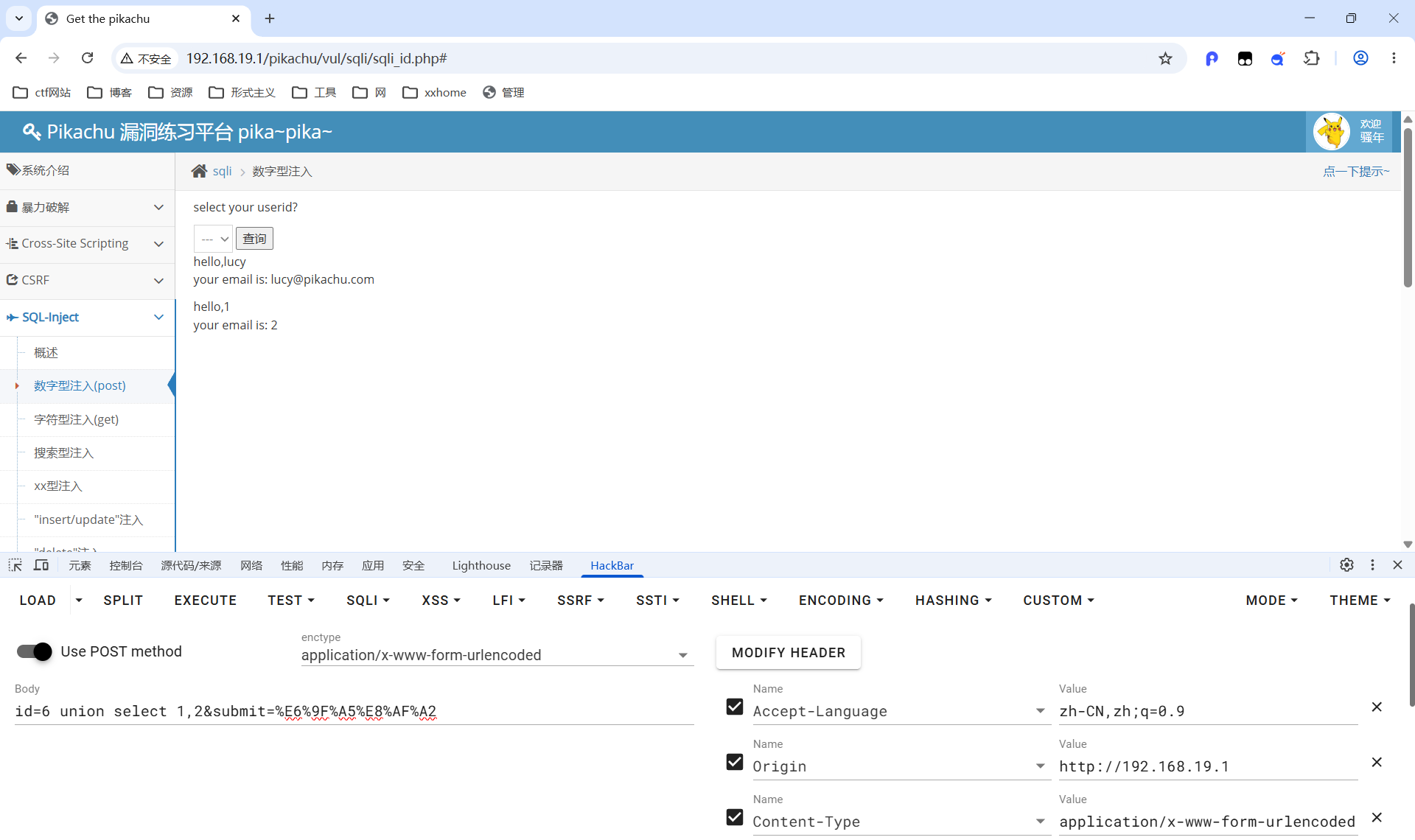This screenshot has width=1415, height=840.
Task: Bookmark this page with the star icon
Action: tap(1165, 58)
